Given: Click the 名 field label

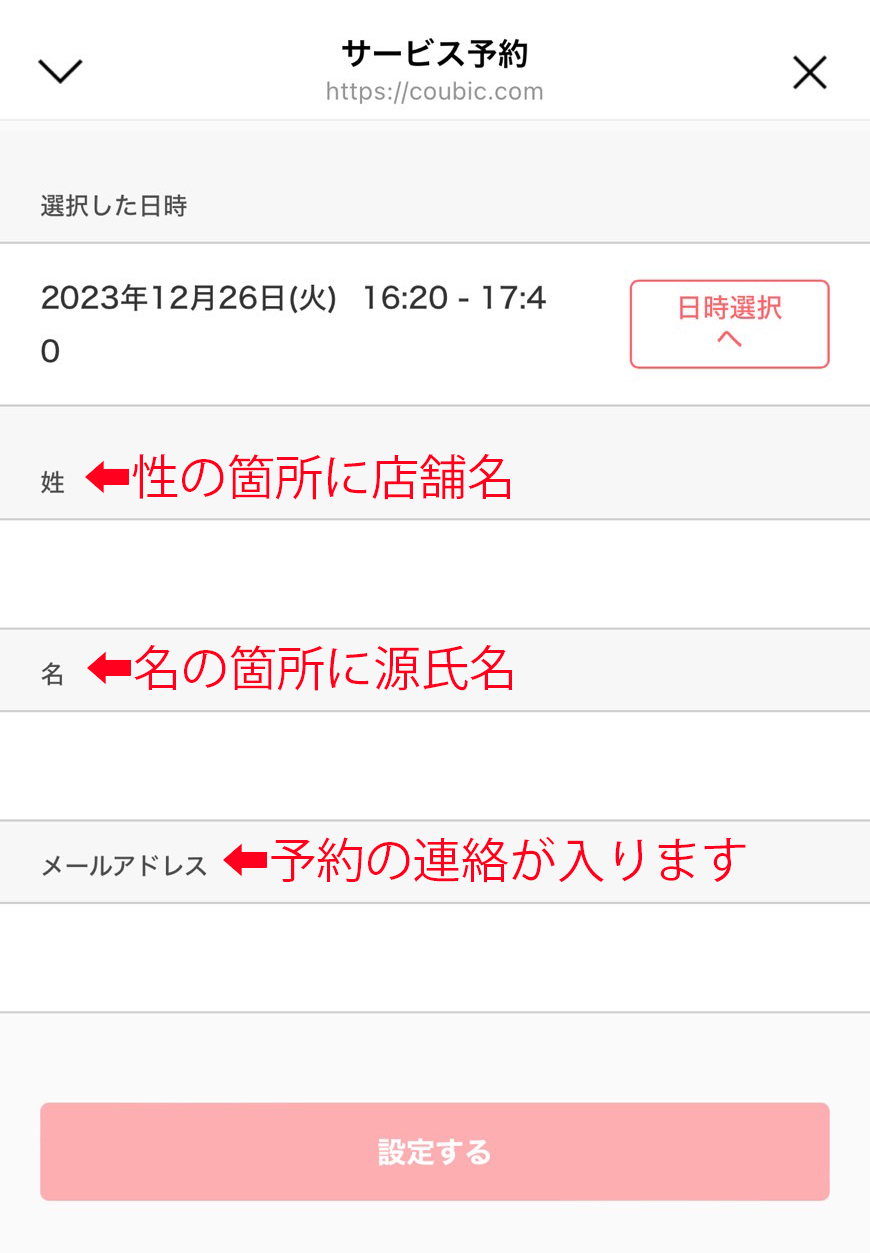Looking at the screenshot, I should coord(53,675).
